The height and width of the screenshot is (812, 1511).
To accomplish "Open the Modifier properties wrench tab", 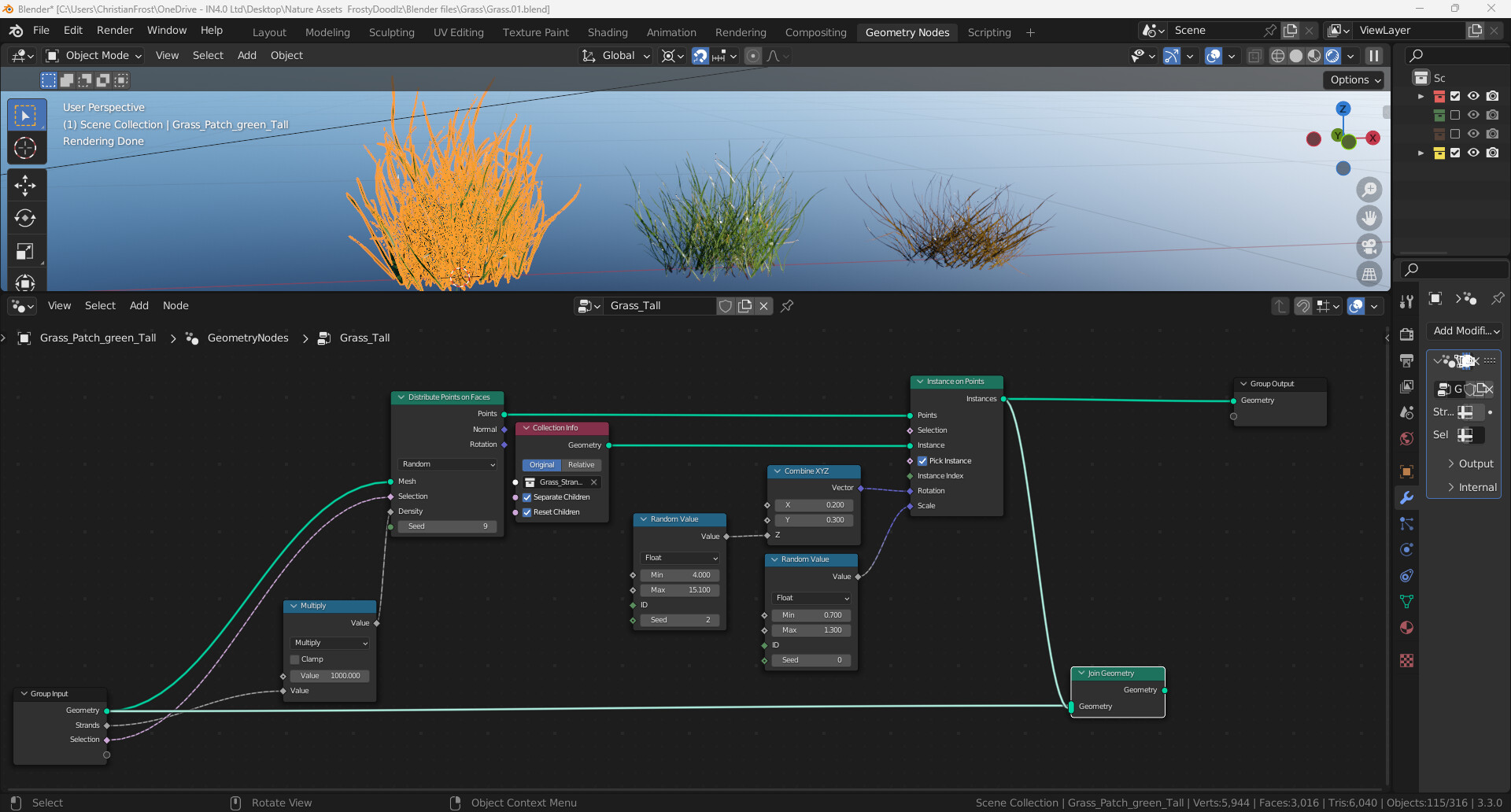I will [1406, 497].
